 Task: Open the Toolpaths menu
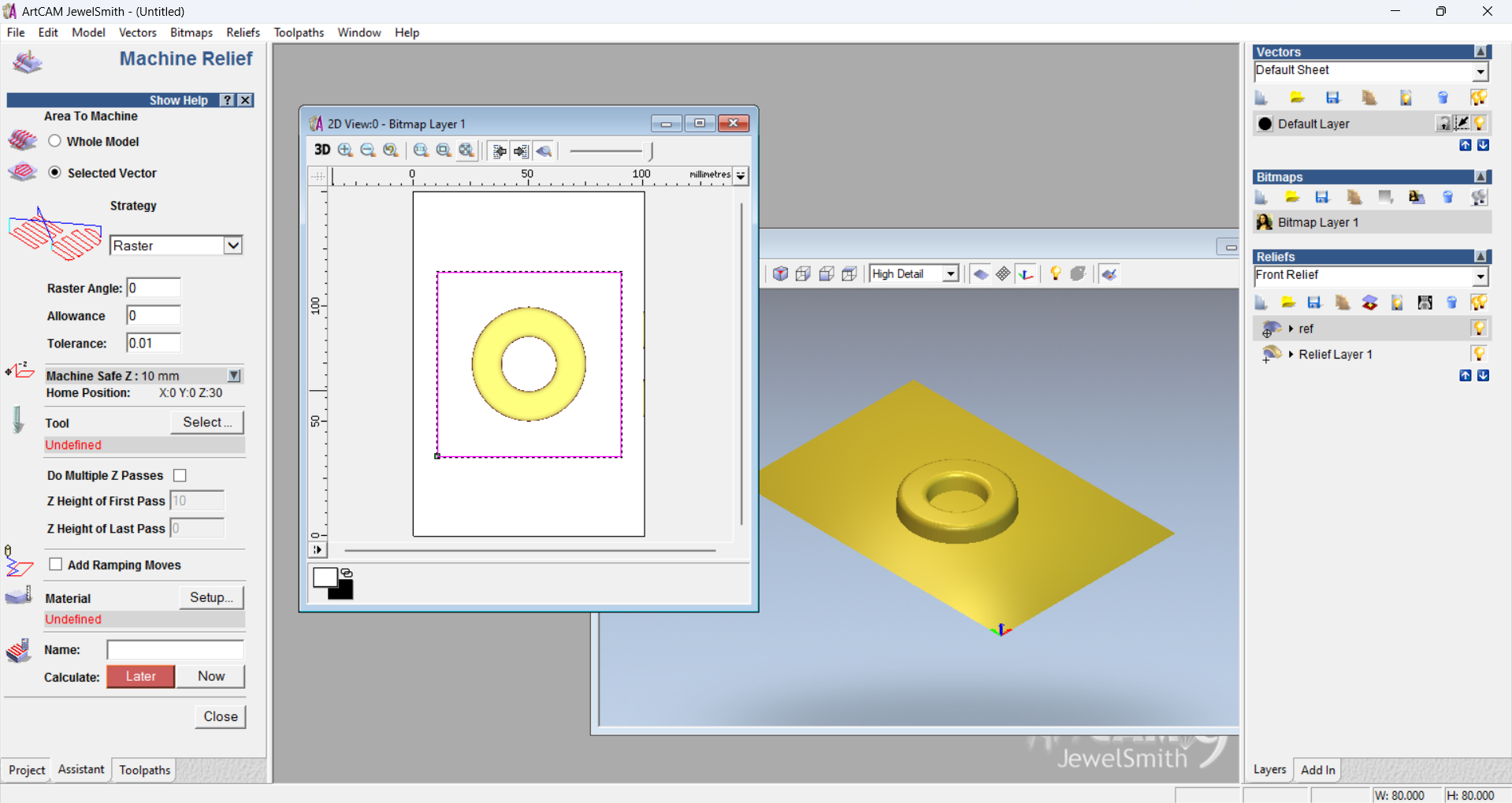point(299,32)
